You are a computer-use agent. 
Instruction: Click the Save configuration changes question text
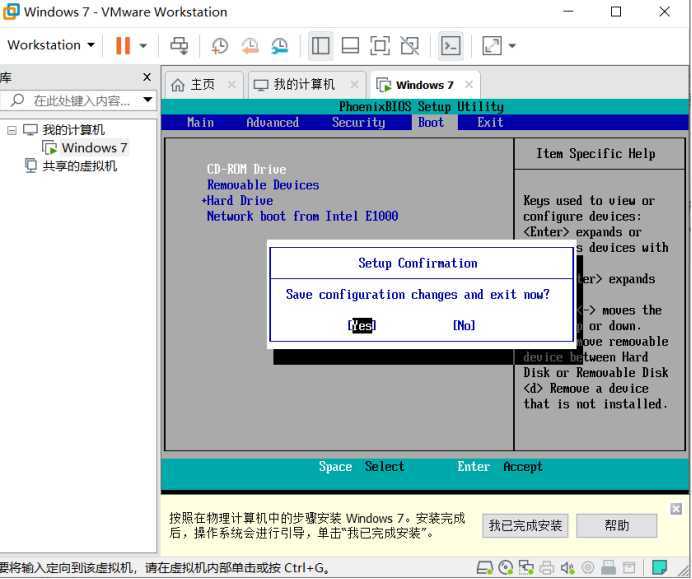(x=417, y=294)
